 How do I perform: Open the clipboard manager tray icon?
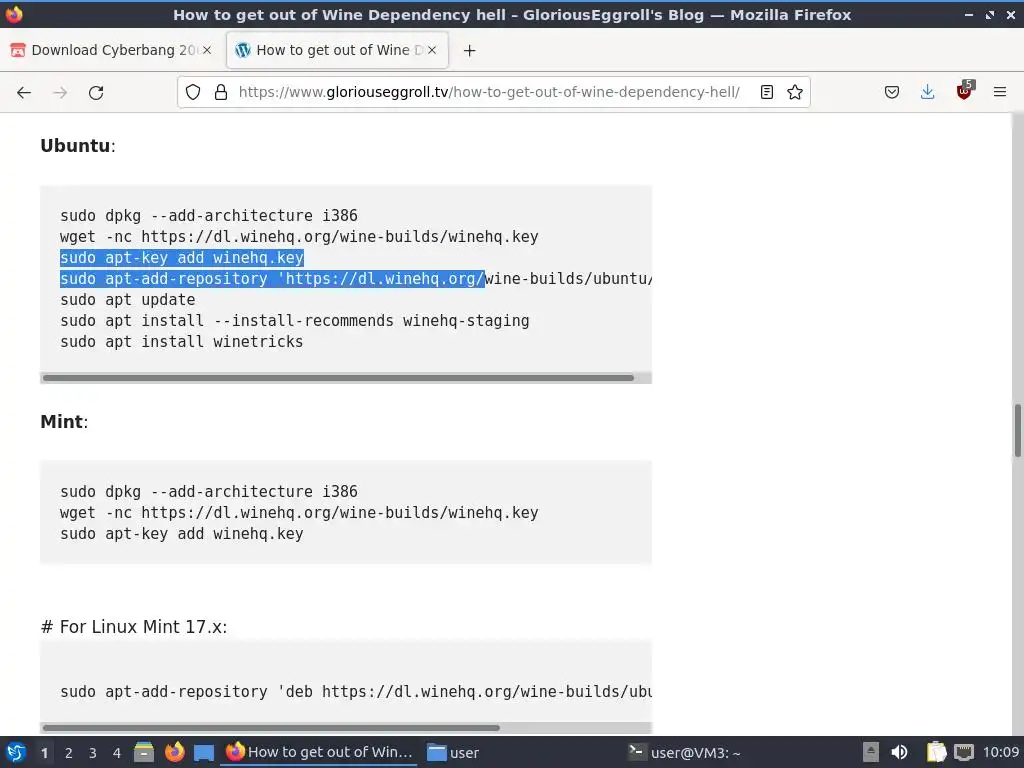tap(936, 752)
